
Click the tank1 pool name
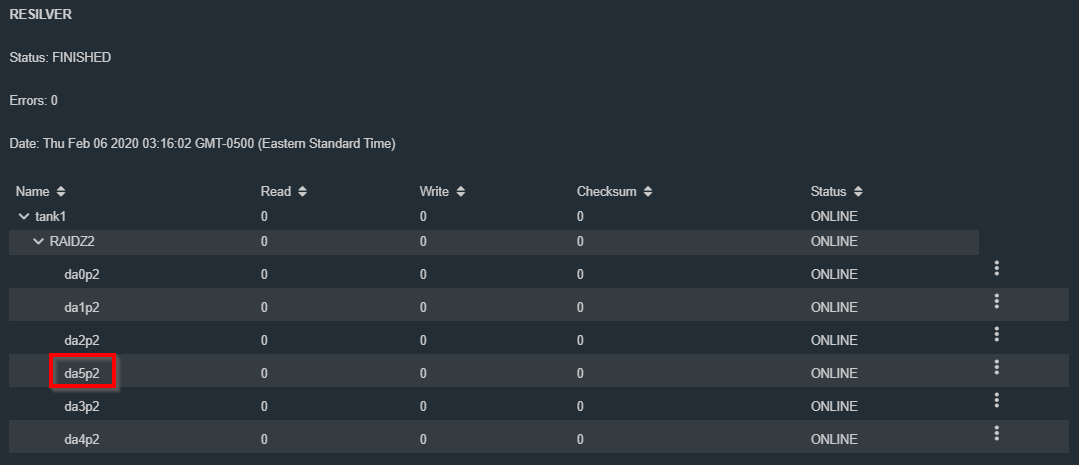(x=51, y=217)
